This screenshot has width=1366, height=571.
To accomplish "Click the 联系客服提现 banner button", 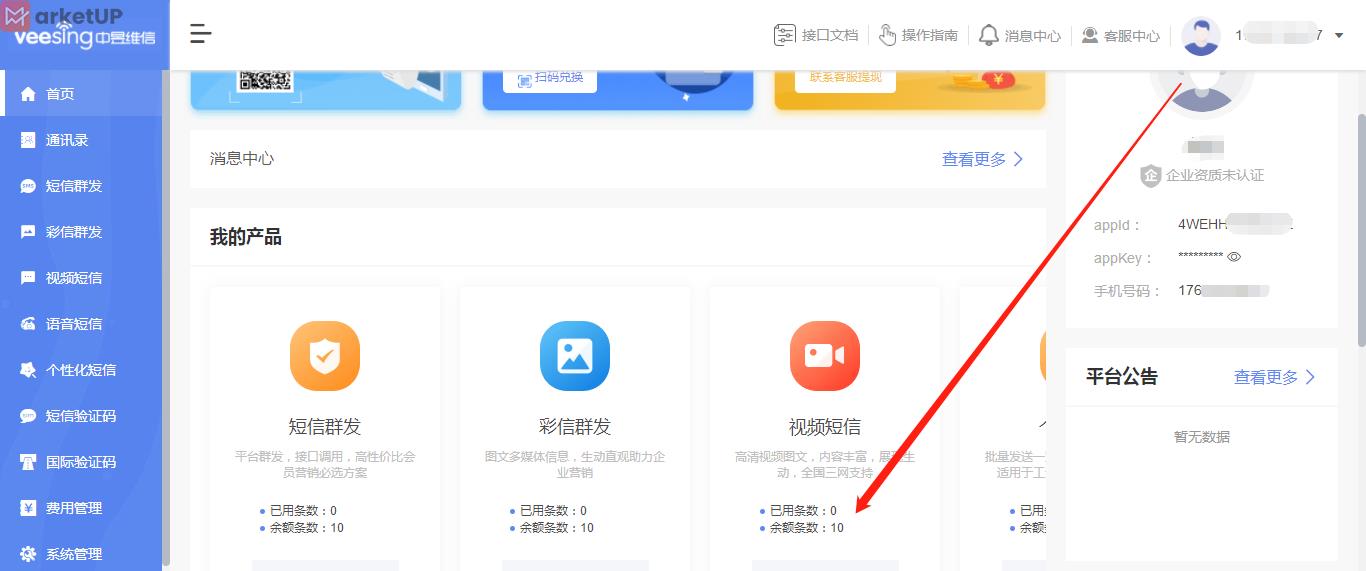I will [846, 78].
